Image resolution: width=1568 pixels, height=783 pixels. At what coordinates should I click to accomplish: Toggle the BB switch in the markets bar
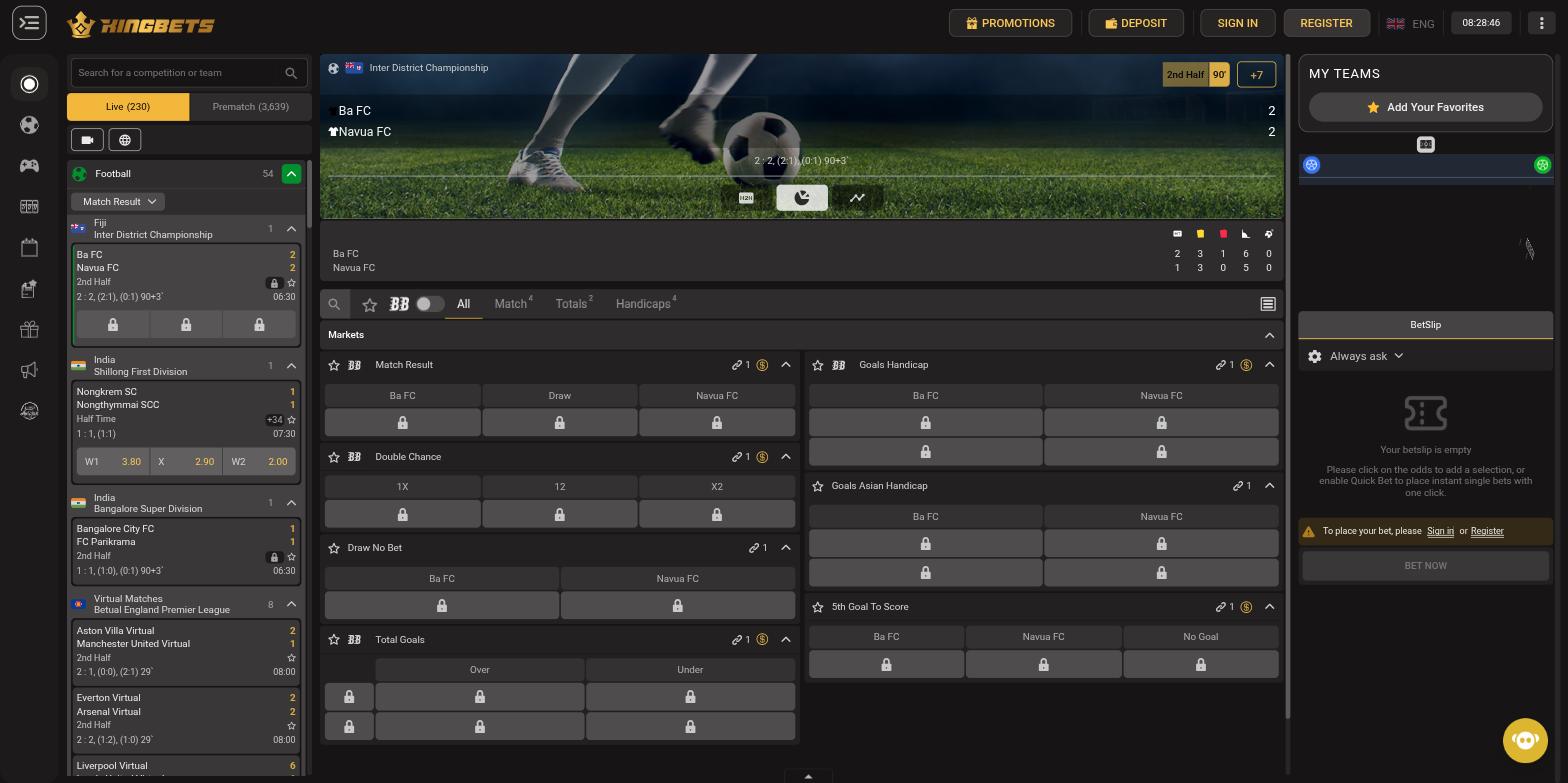tap(429, 304)
